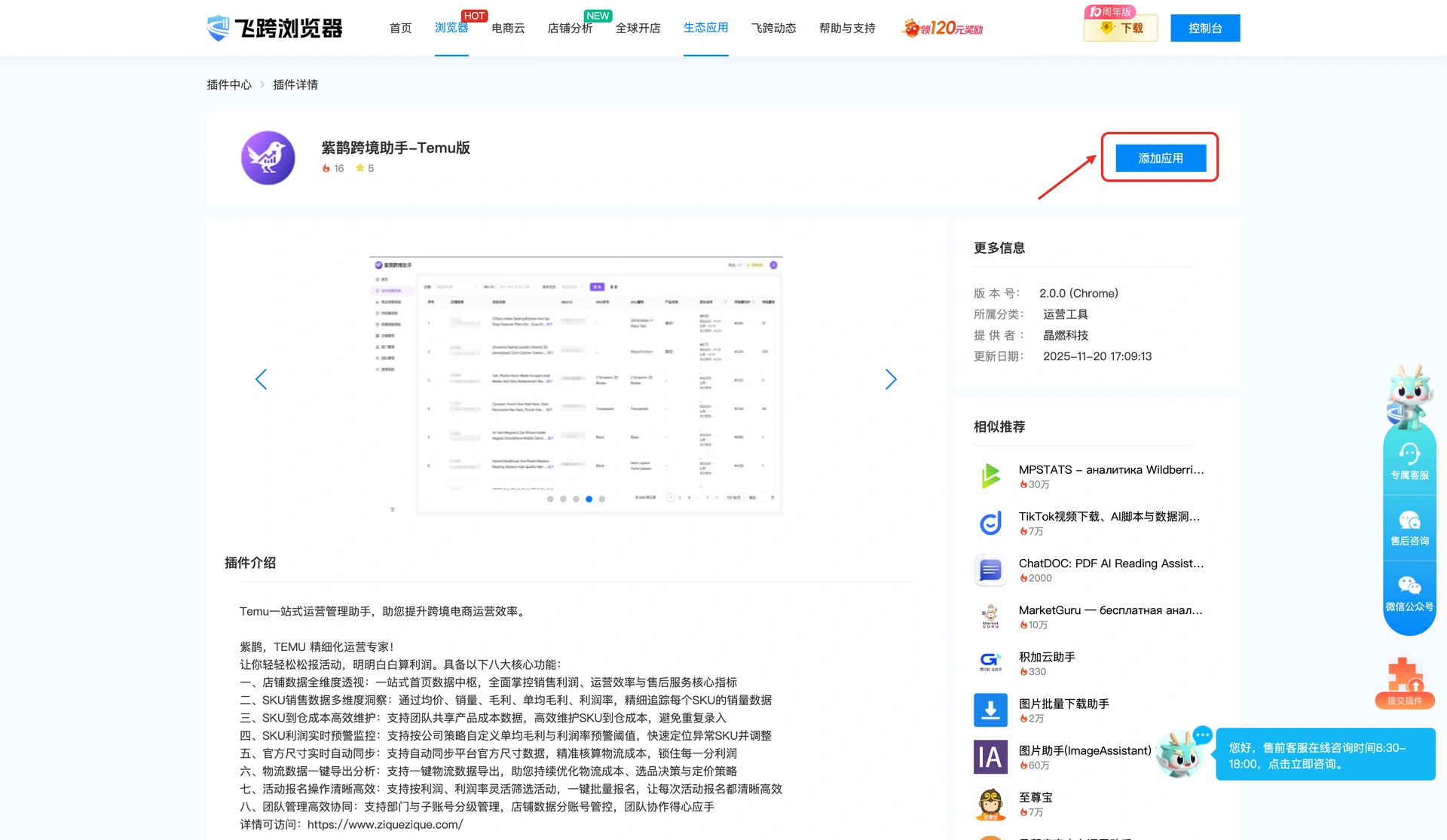Click the 提交插件 puzzle icon
The width and height of the screenshot is (1447, 840).
click(1405, 682)
